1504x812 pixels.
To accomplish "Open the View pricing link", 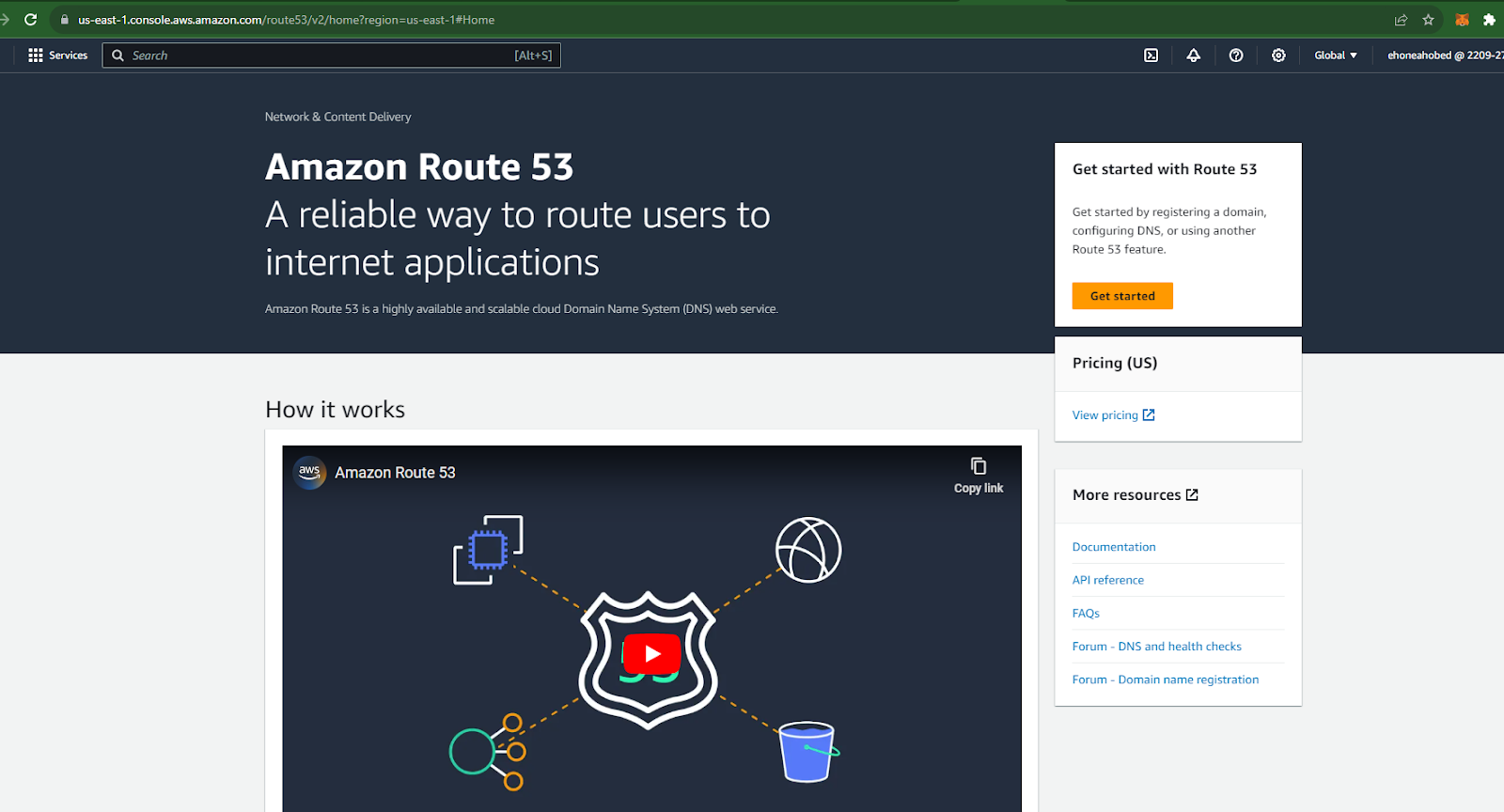I will coord(1113,415).
